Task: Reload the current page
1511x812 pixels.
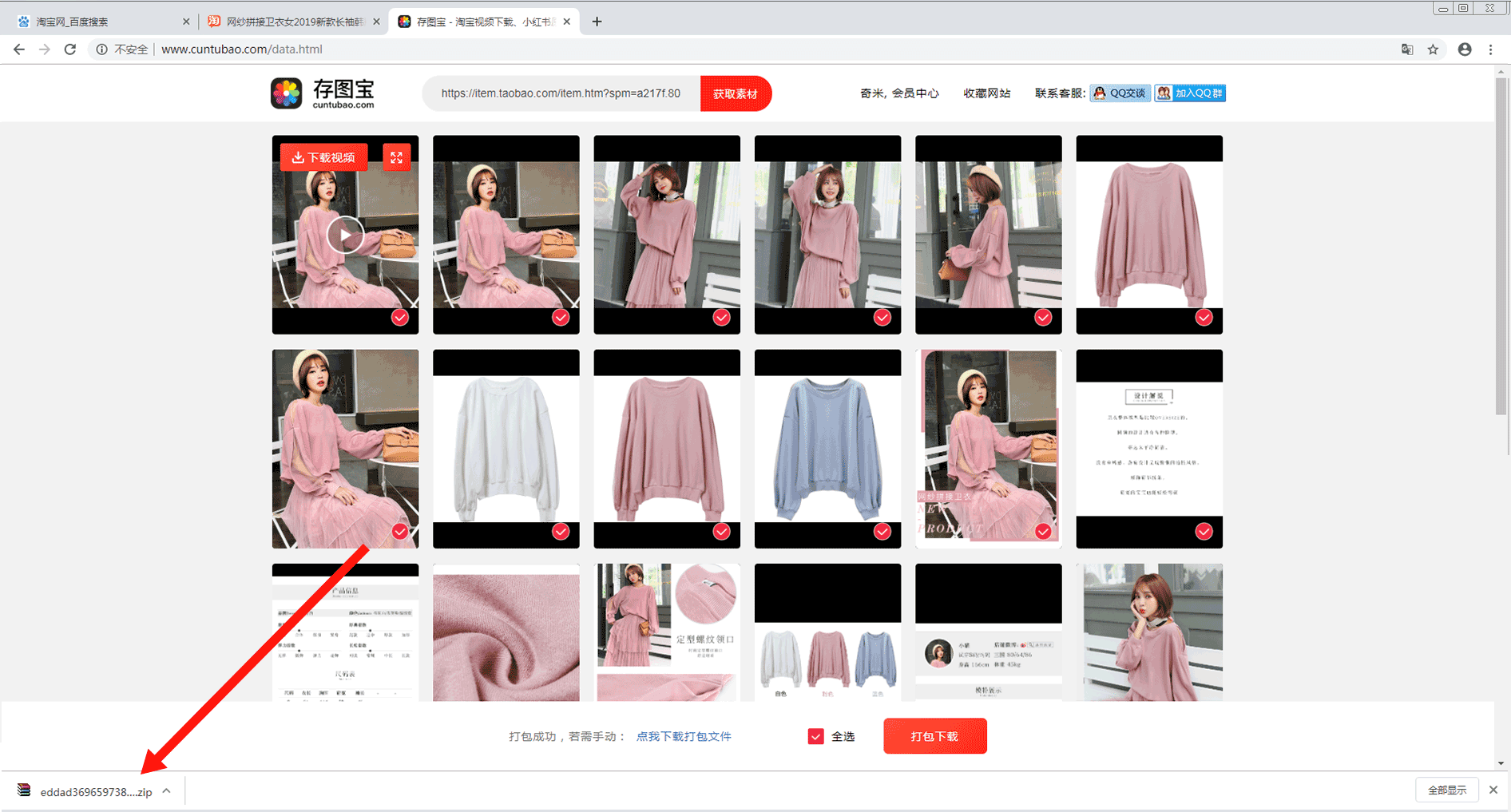Action: [70, 50]
